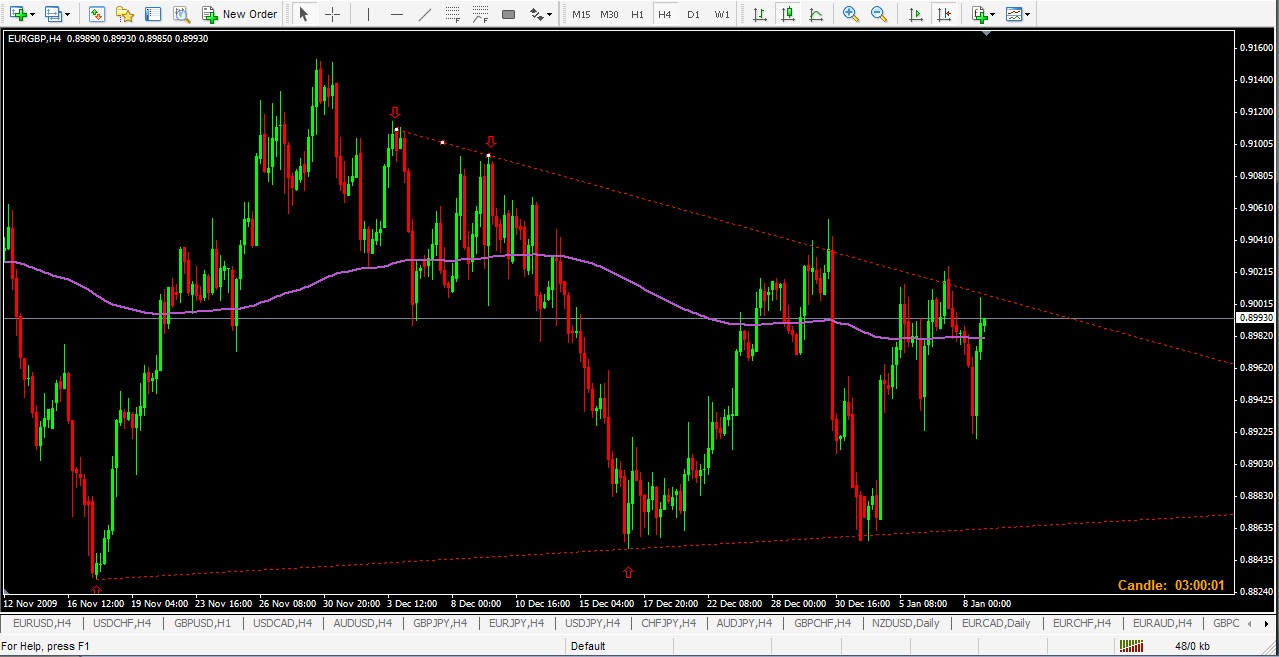Switch chart to bar chart mode
This screenshot has height=657, width=1279.
pos(760,14)
